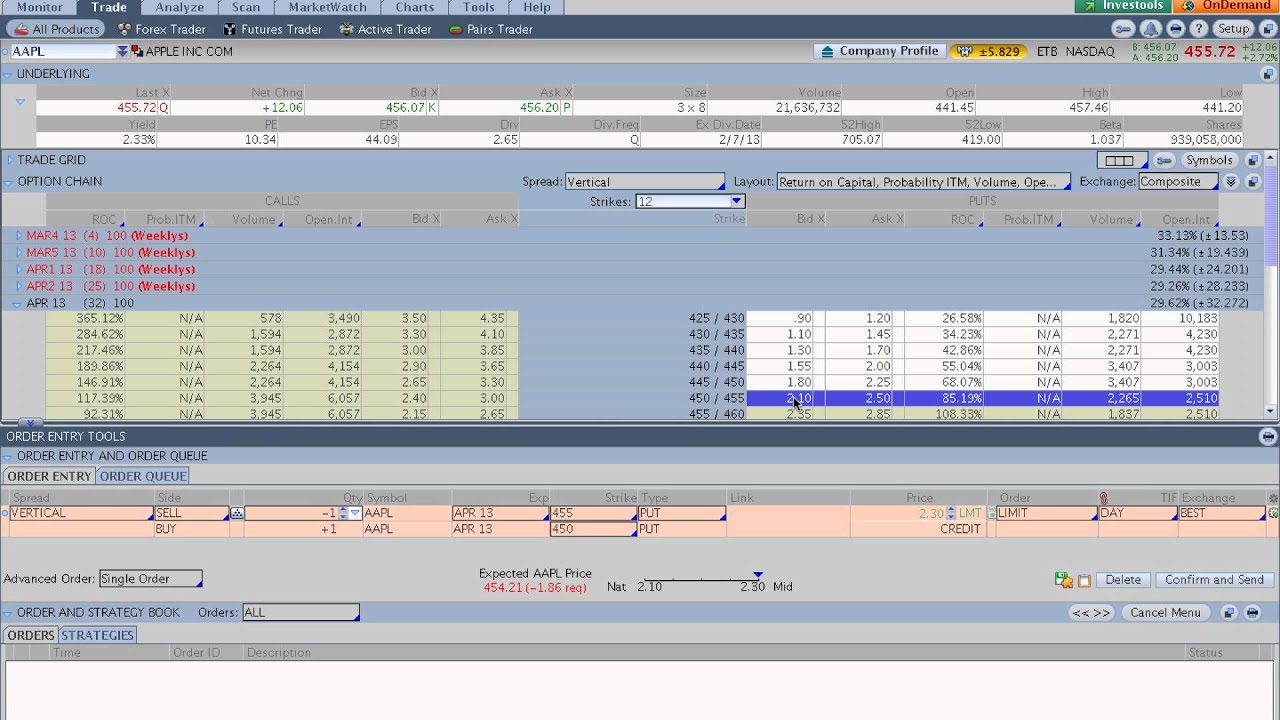Click the AAPL symbol input field

(63, 51)
